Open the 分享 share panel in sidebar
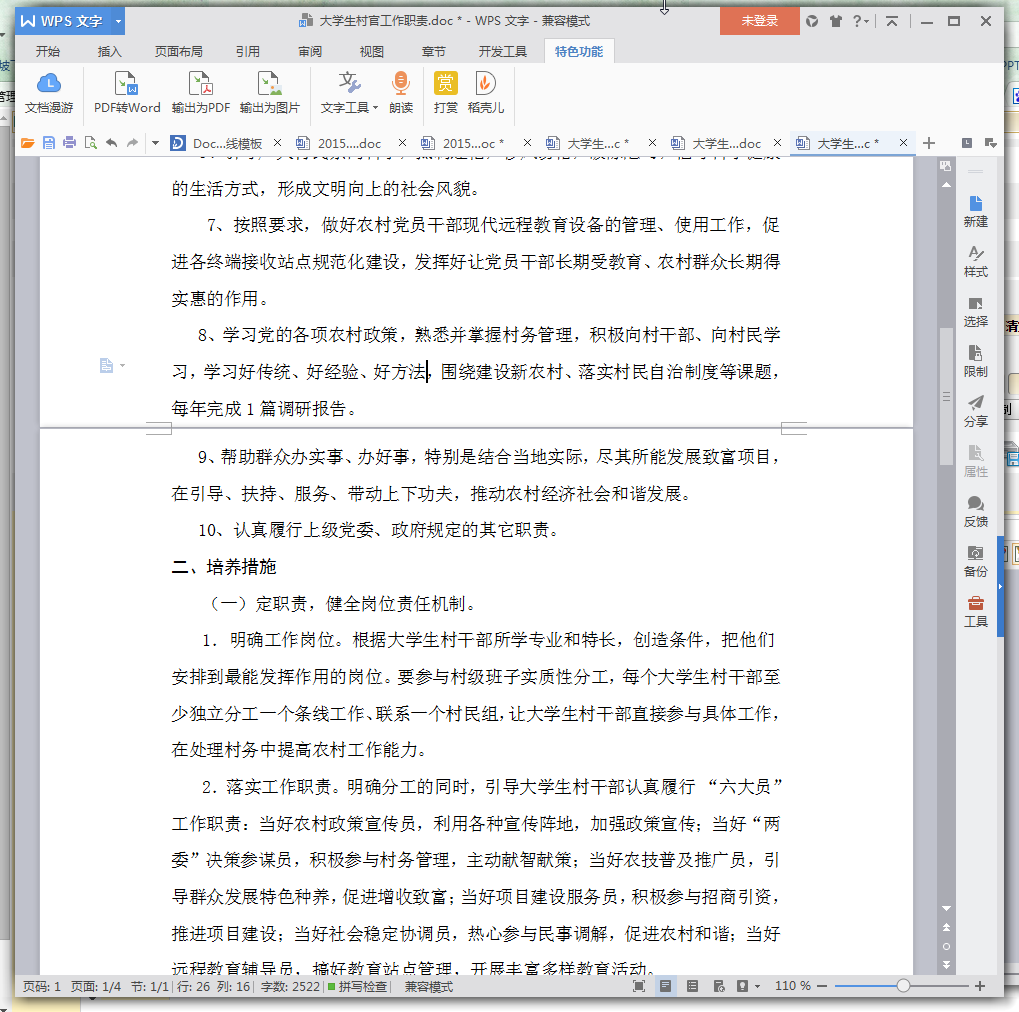The width and height of the screenshot is (1019, 1012). [x=975, y=410]
